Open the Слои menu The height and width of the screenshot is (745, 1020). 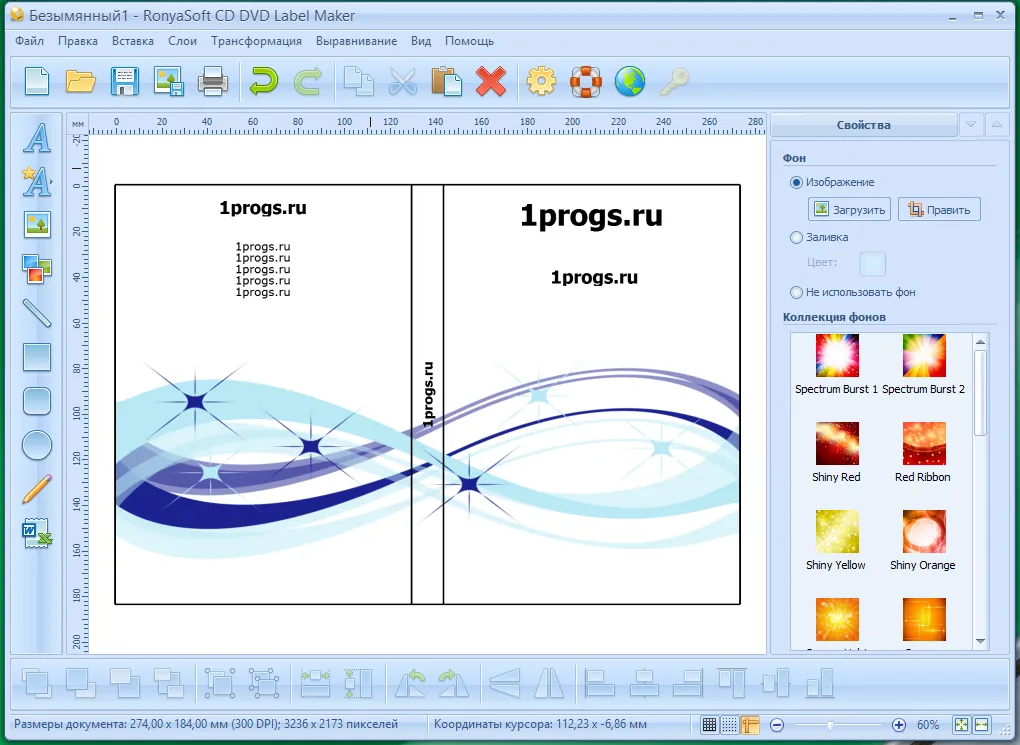[182, 41]
